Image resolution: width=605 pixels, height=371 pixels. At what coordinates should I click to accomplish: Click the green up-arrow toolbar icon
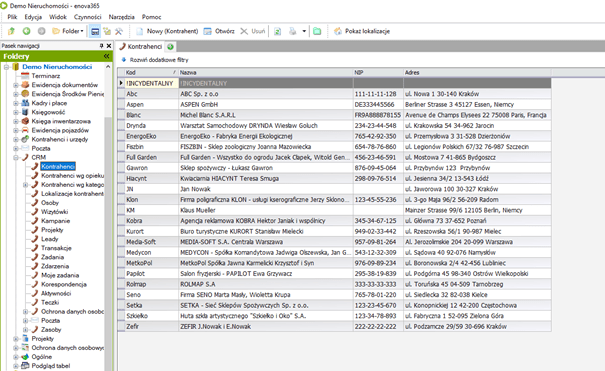coord(11,31)
